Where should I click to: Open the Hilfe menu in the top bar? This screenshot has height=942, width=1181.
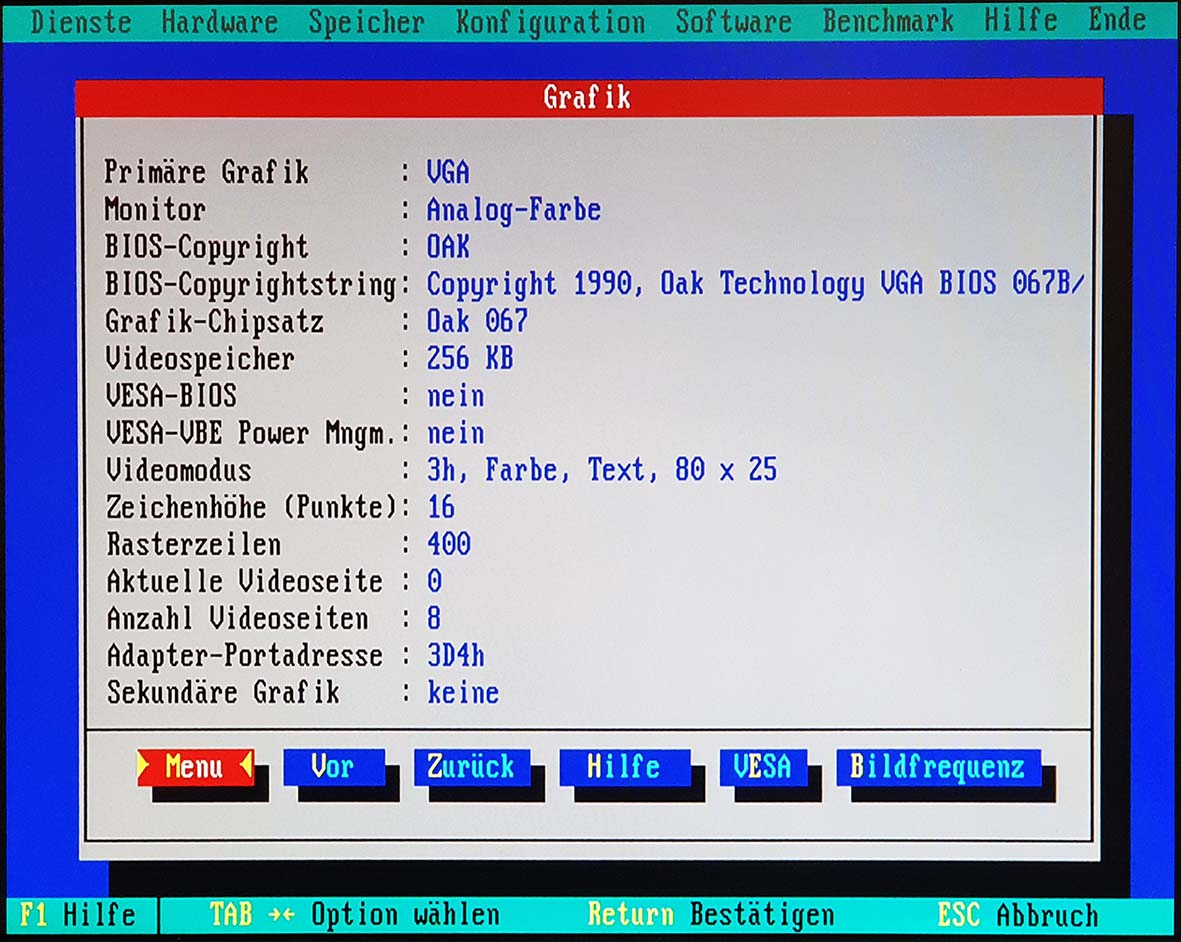(1021, 20)
